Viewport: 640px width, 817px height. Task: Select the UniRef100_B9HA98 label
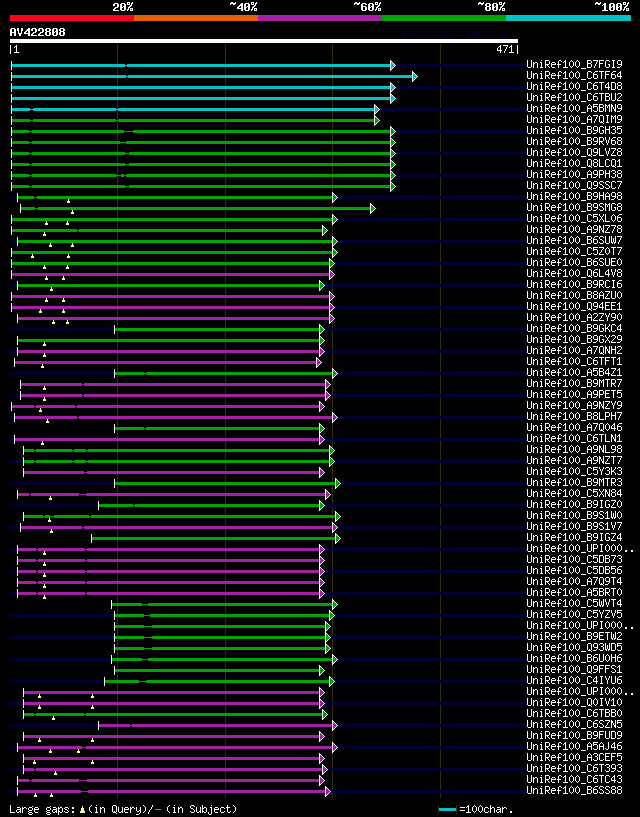point(574,196)
